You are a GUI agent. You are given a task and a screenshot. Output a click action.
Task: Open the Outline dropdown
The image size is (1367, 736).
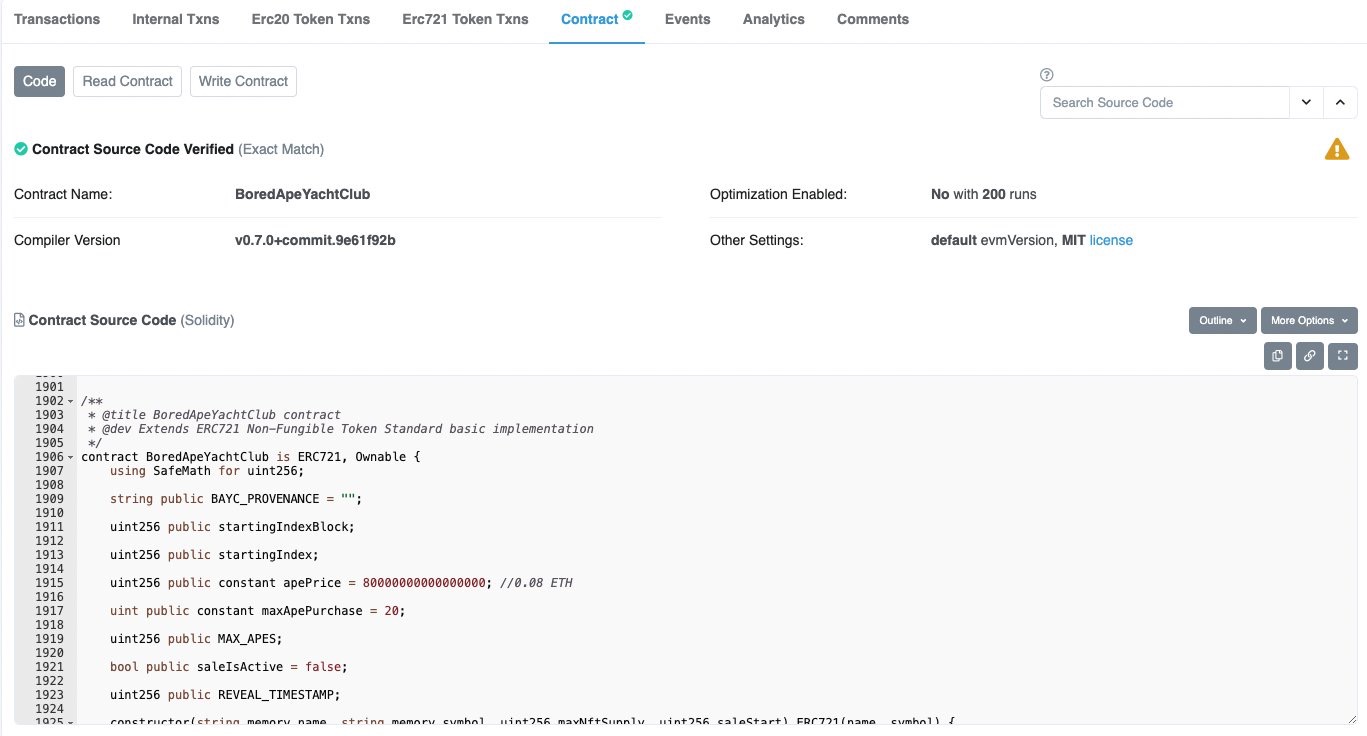click(x=1222, y=320)
